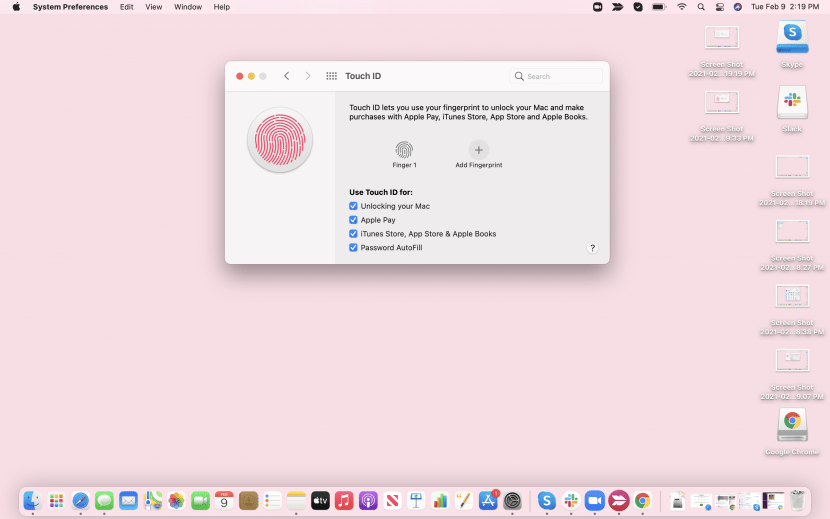Viewport: 830px width, 519px height.
Task: Click the help question mark button
Action: [x=592, y=248]
